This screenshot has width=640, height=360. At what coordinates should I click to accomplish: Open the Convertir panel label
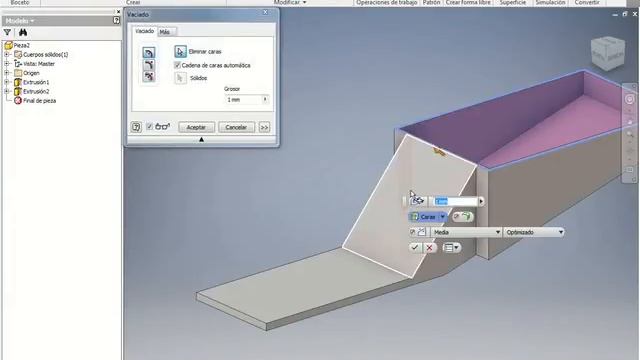pyautogui.click(x=587, y=2)
